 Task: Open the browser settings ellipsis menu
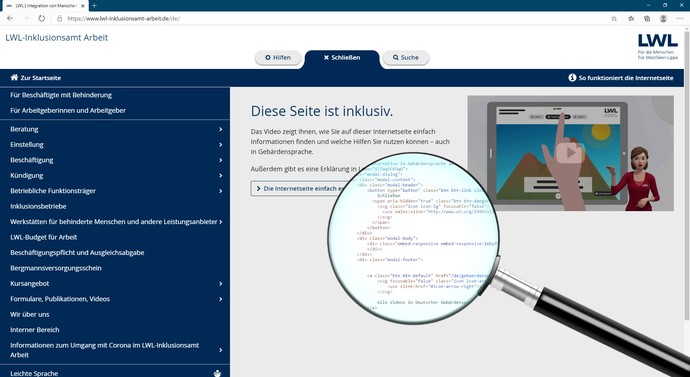coord(680,18)
